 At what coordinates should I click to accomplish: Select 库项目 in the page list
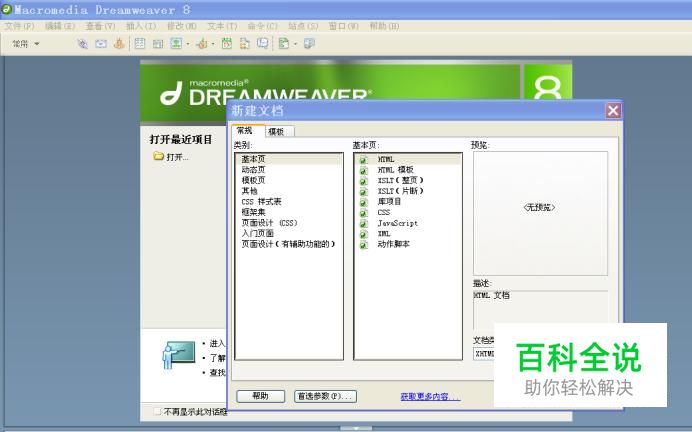coord(408,201)
